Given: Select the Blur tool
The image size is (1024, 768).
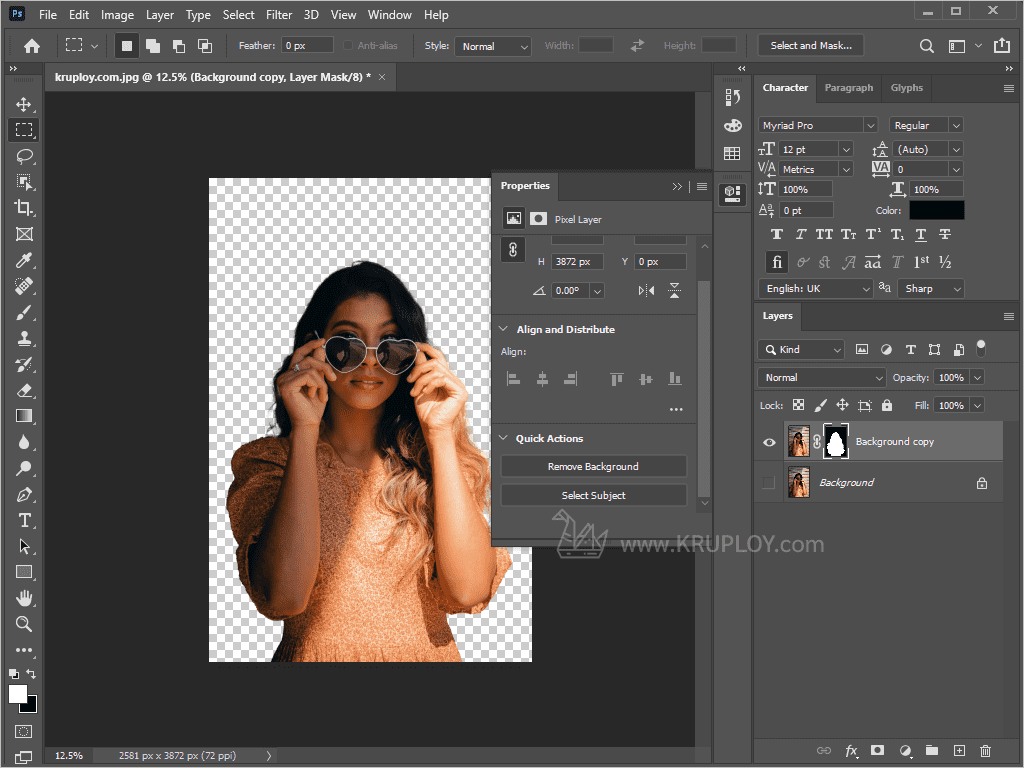Looking at the screenshot, I should coord(24,442).
